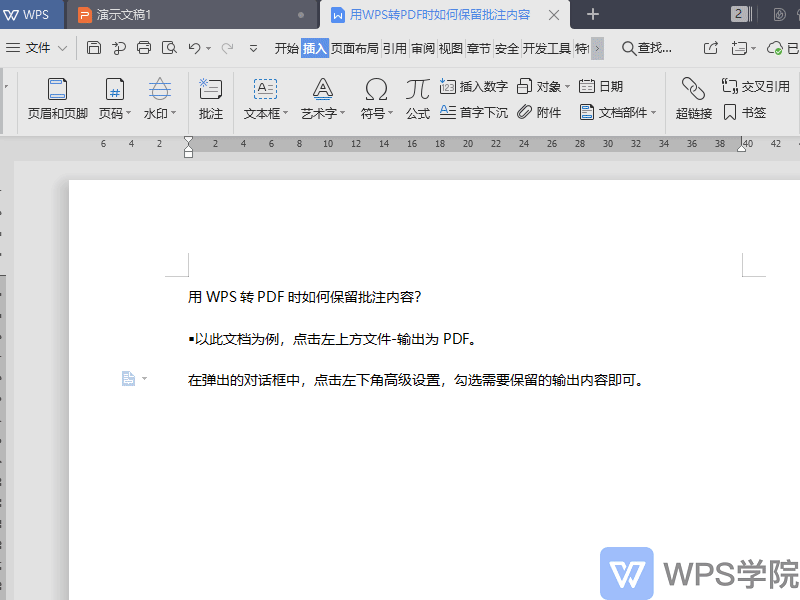Open the 文件 menu
This screenshot has width=800, height=600.
click(x=37, y=48)
